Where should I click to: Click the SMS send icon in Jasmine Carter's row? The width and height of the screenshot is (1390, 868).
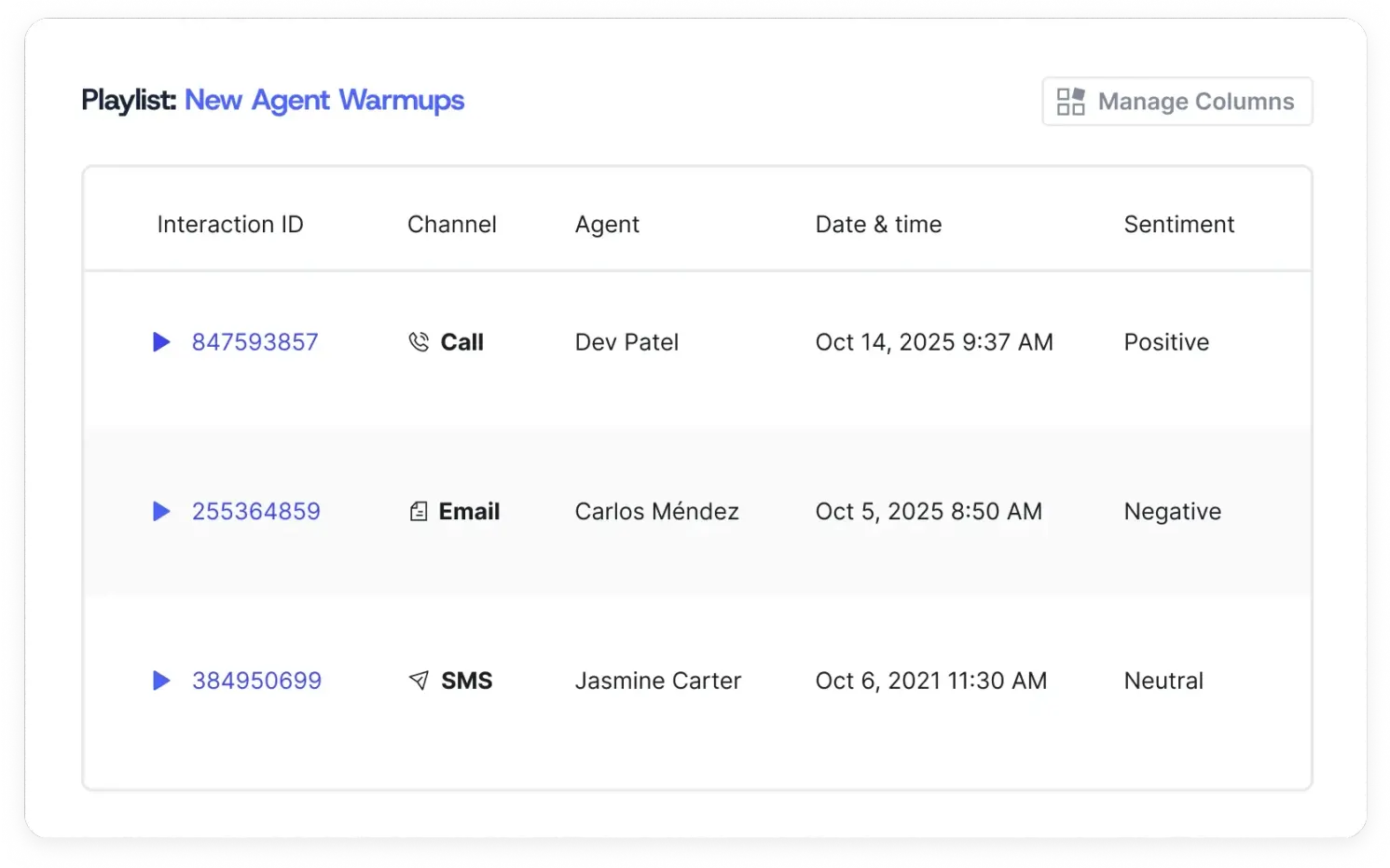417,681
